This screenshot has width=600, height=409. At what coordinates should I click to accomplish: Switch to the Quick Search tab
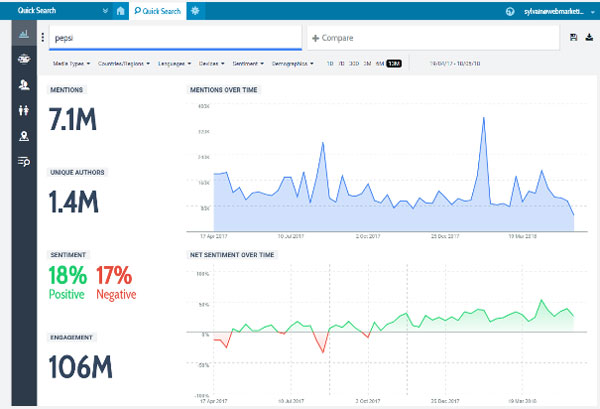pos(158,11)
